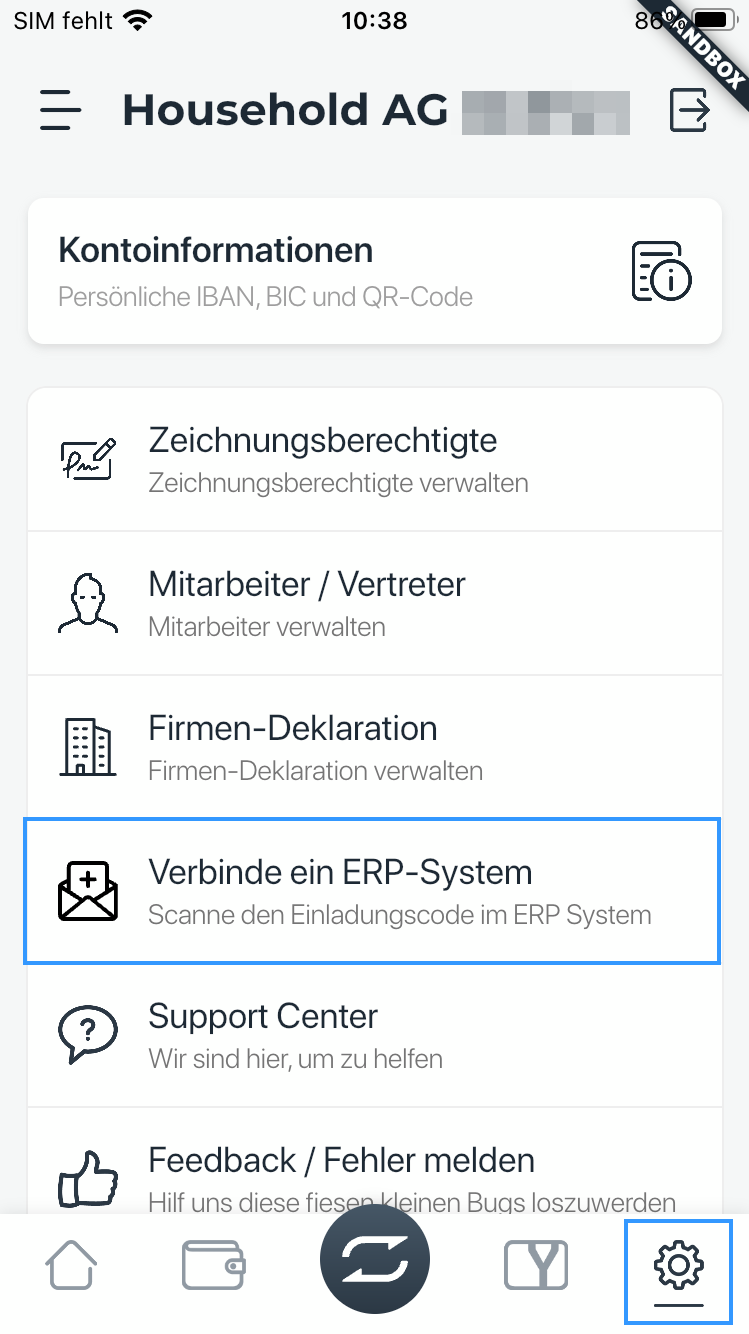Open the hamburger side menu
This screenshot has width=749, height=1334.
60,110
